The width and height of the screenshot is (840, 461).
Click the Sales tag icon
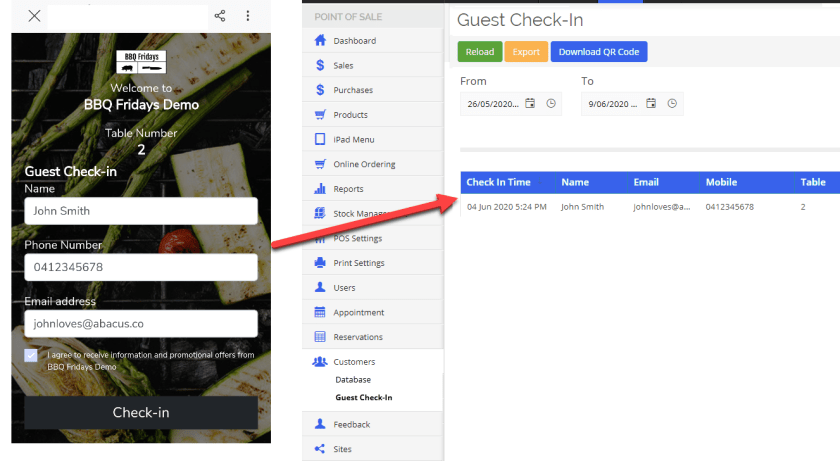click(x=320, y=65)
